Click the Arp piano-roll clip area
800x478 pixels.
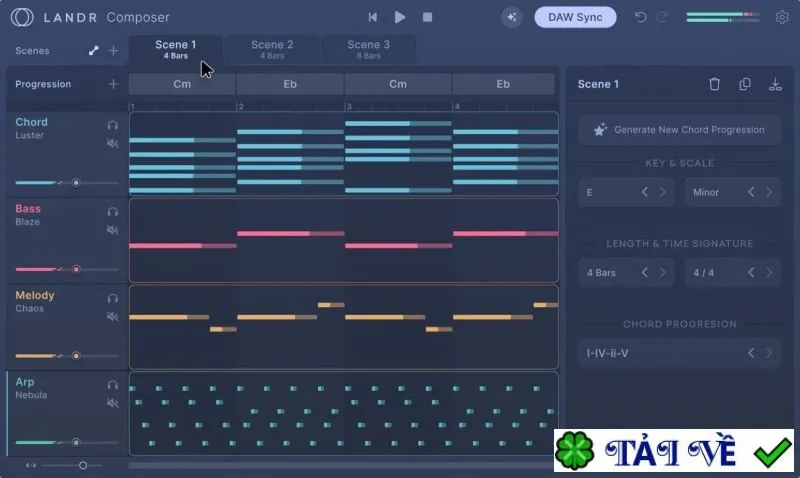344,414
